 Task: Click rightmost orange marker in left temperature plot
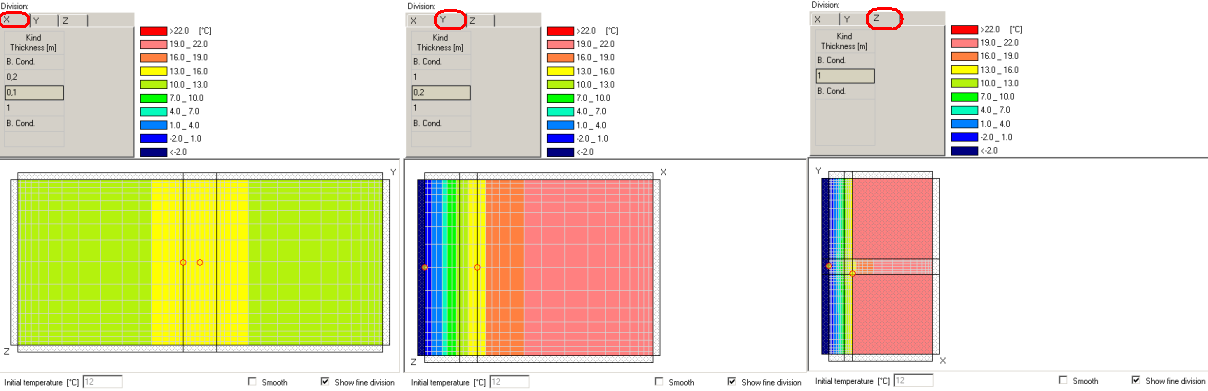tap(200, 262)
